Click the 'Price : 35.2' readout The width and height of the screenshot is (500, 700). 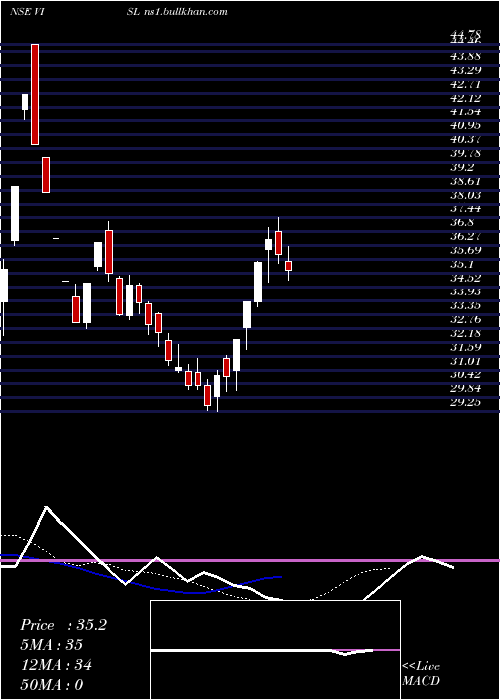63,625
